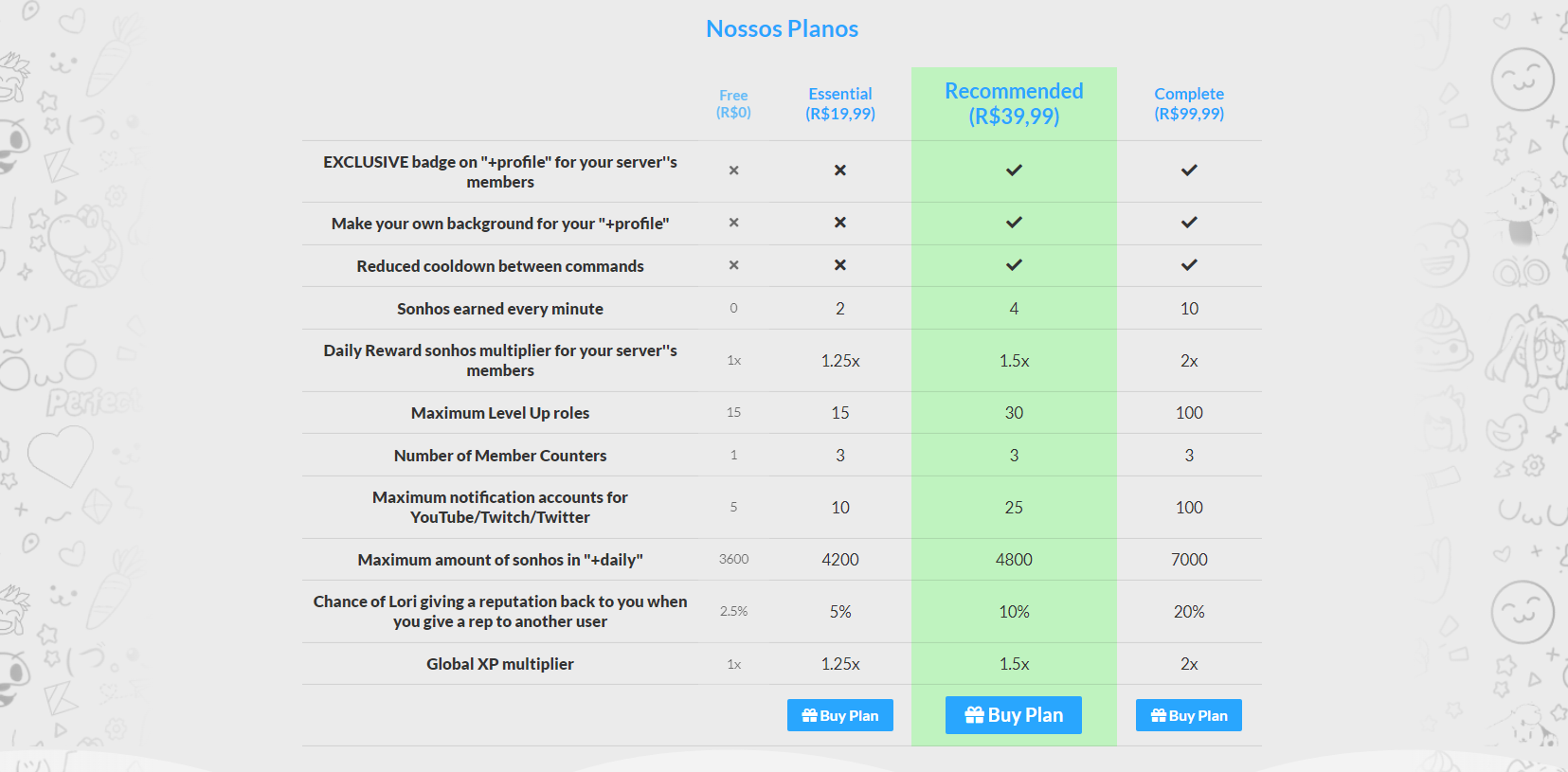The width and height of the screenshot is (1568, 772).
Task: Click the Global XP multiplier row label
Action: 500,664
